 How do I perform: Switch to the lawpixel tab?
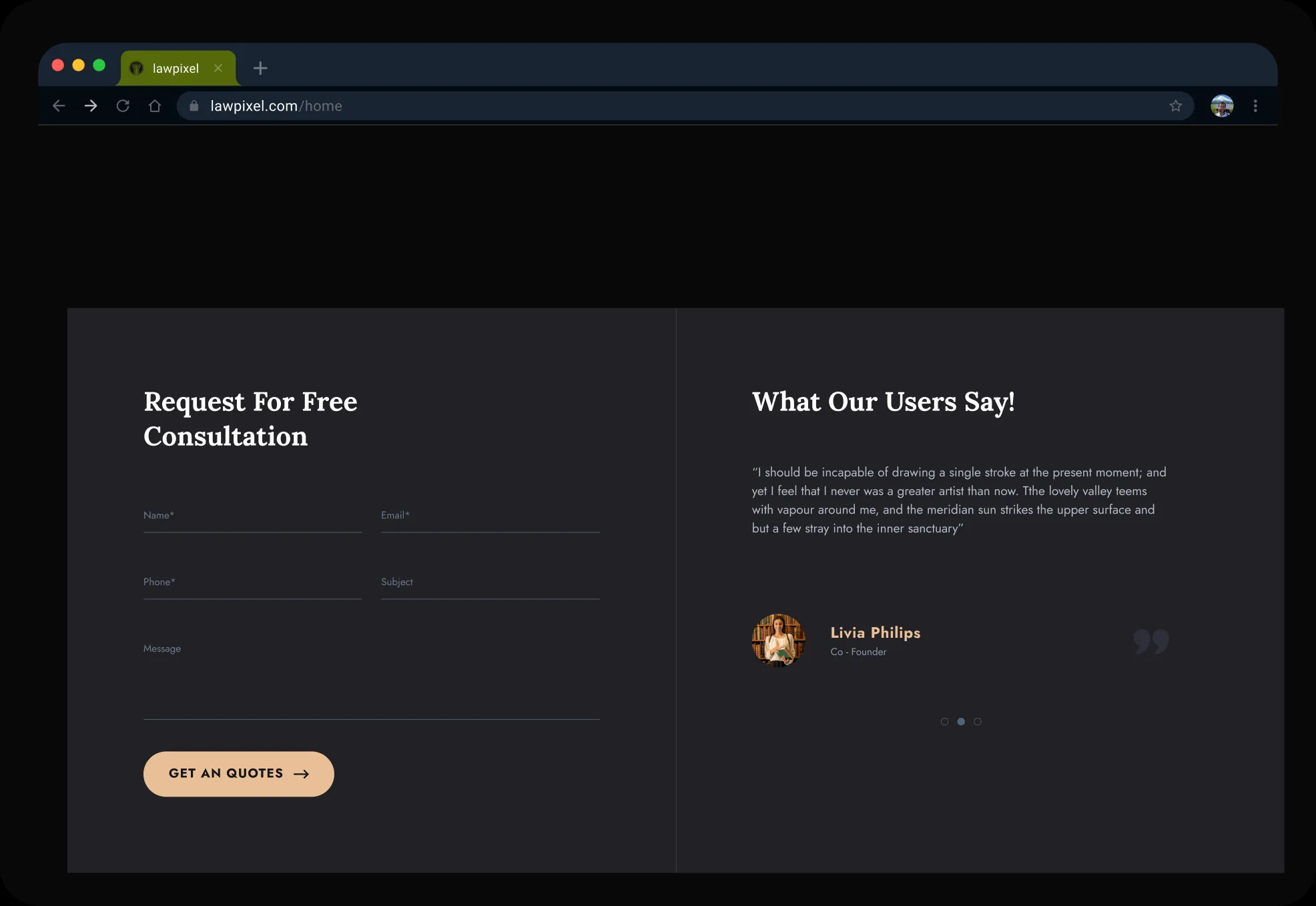(176, 68)
